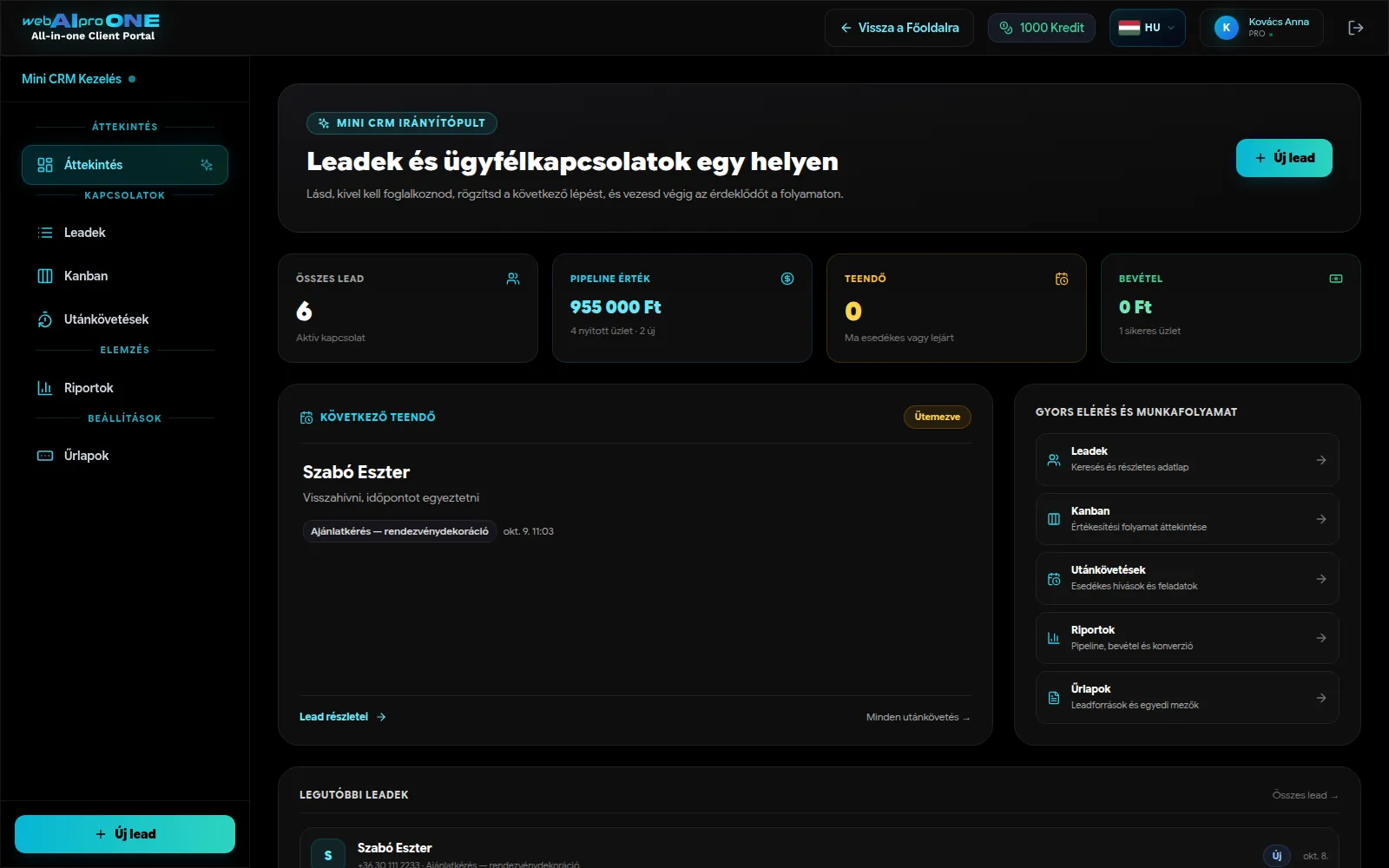Image resolution: width=1389 pixels, height=868 pixels.
Task: Open the Minden utánkövetés link
Action: tap(918, 717)
